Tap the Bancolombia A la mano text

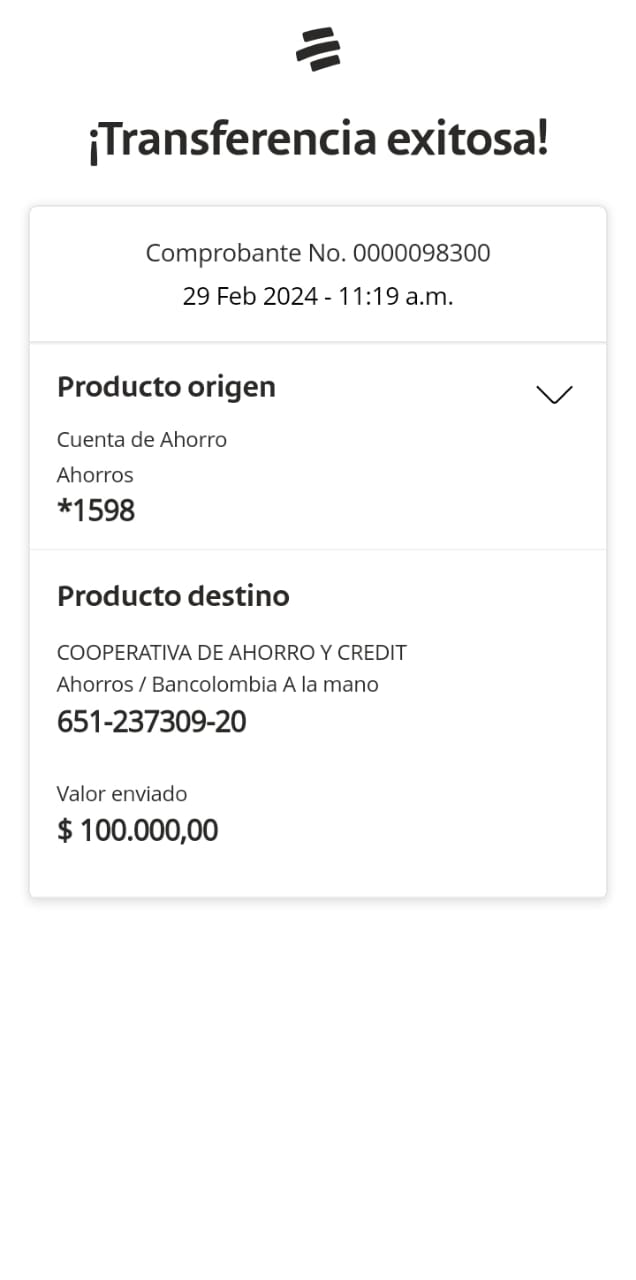(265, 685)
